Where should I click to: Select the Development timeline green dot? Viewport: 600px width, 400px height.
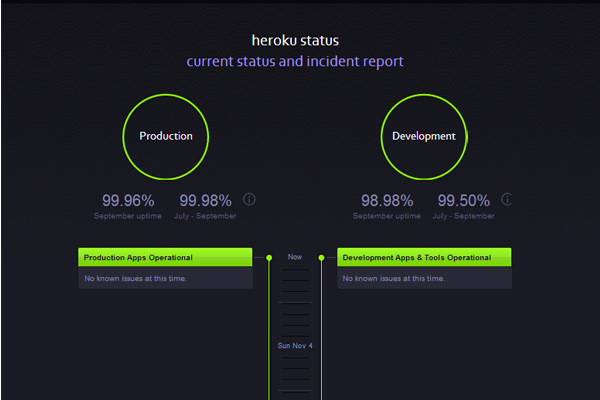pos(321,258)
